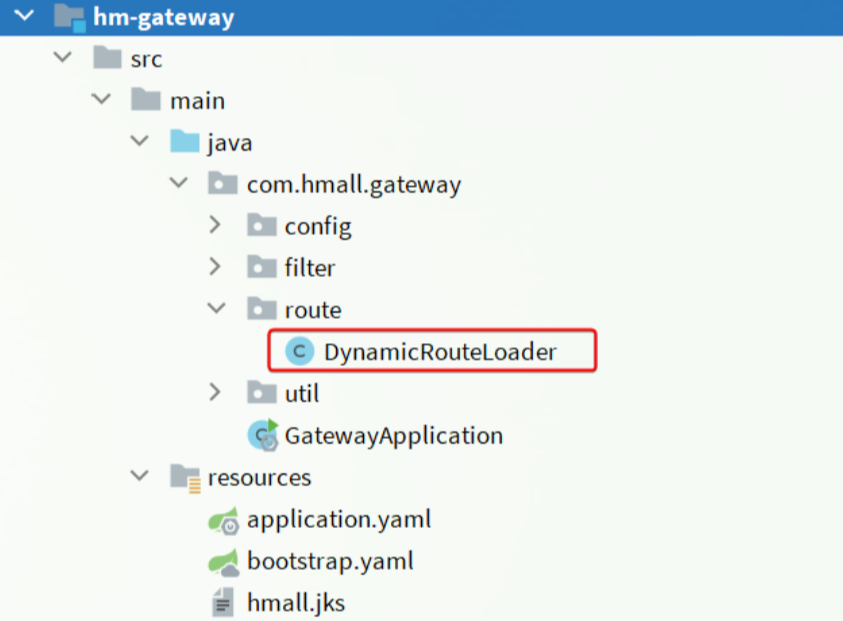Expand the config package
Image resolution: width=843 pixels, height=621 pixels.
click(x=215, y=226)
